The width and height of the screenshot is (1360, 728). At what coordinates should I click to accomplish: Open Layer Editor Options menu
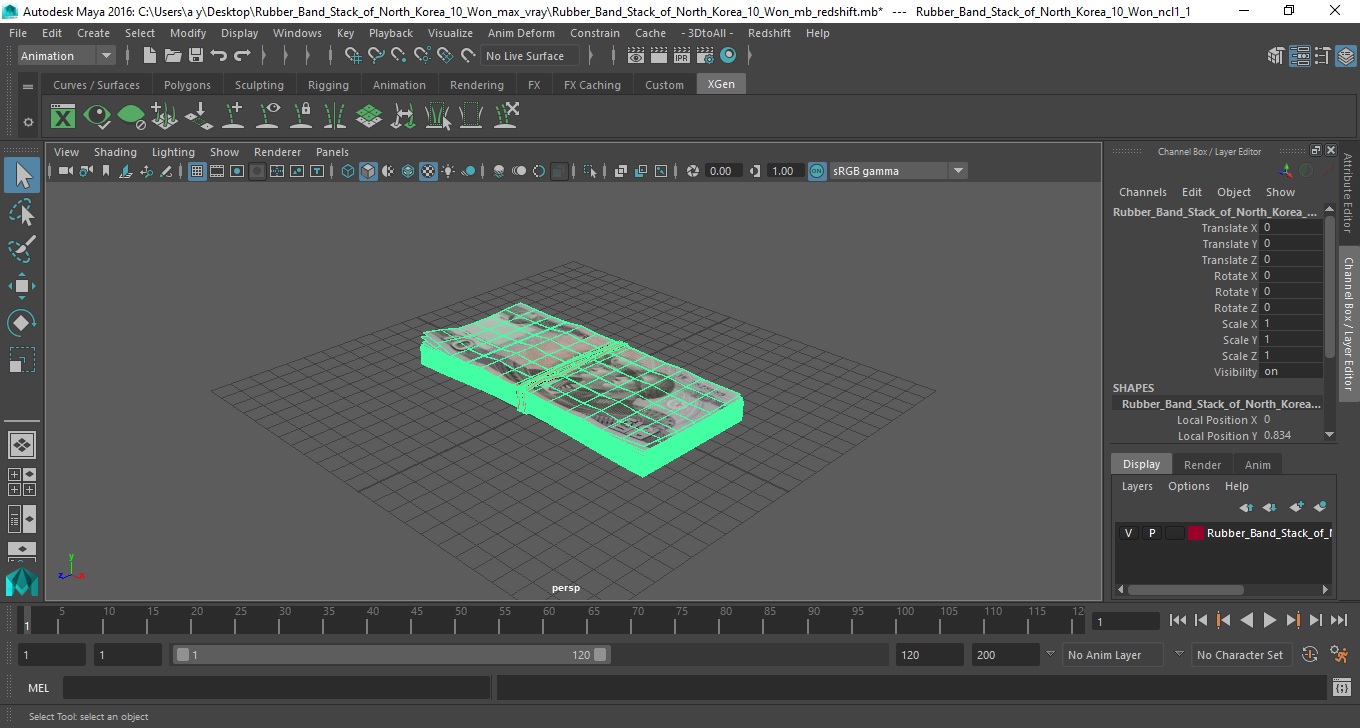point(1189,486)
